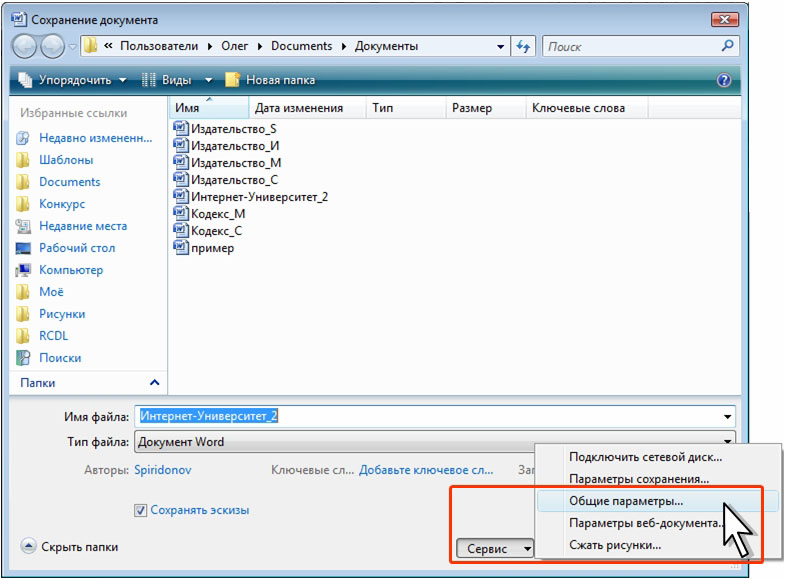Click the Word icon next to Интернет-Университет_2
The height and width of the screenshot is (579, 785).
coord(180,196)
